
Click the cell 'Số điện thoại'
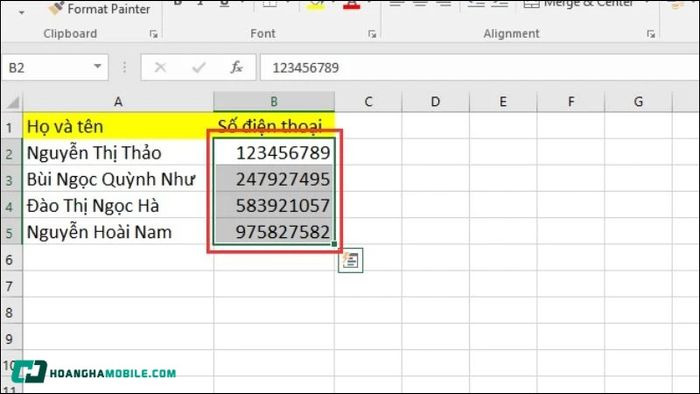tap(274, 126)
